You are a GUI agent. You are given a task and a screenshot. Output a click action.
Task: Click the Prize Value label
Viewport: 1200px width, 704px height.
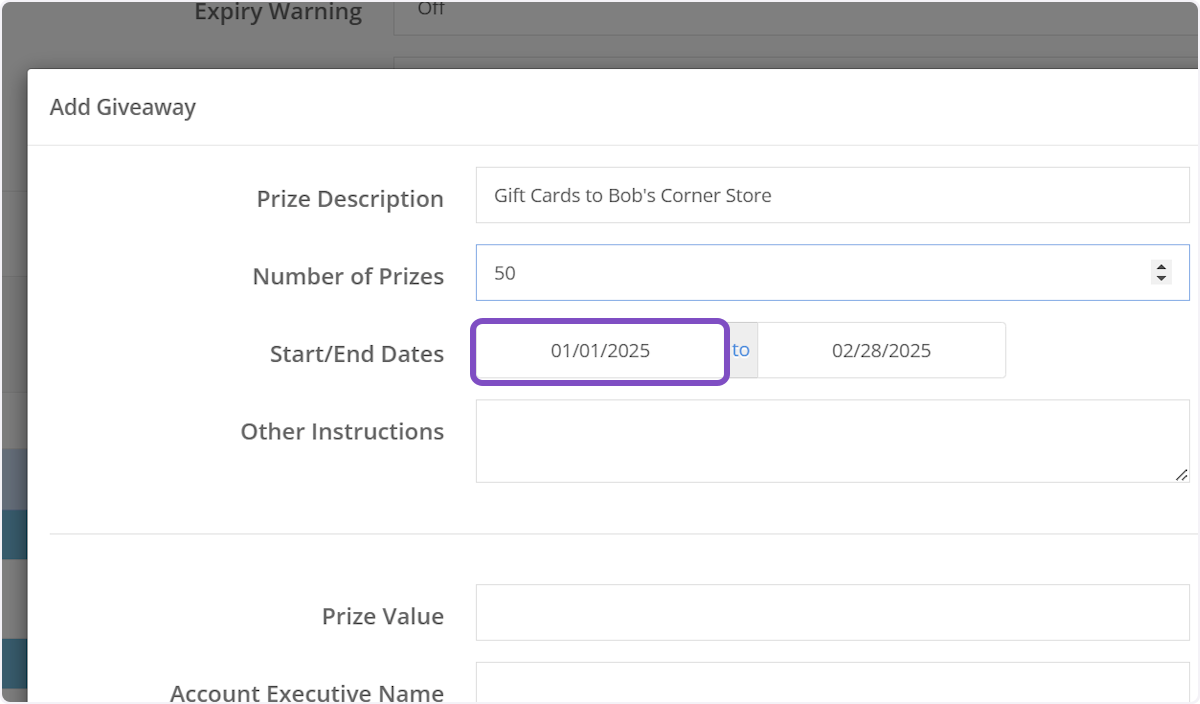coord(383,617)
